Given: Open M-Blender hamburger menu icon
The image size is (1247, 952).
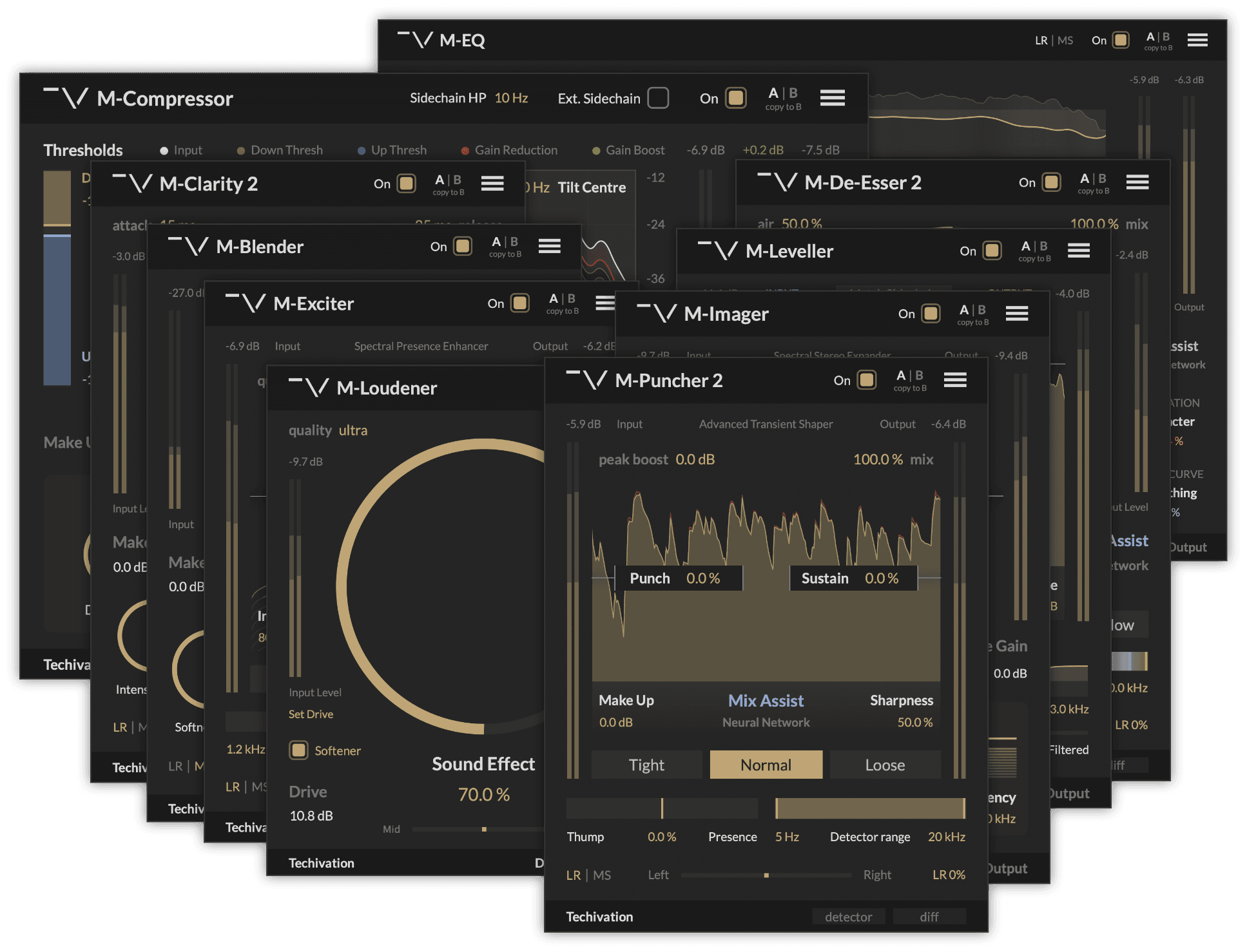Looking at the screenshot, I should pos(549,246).
